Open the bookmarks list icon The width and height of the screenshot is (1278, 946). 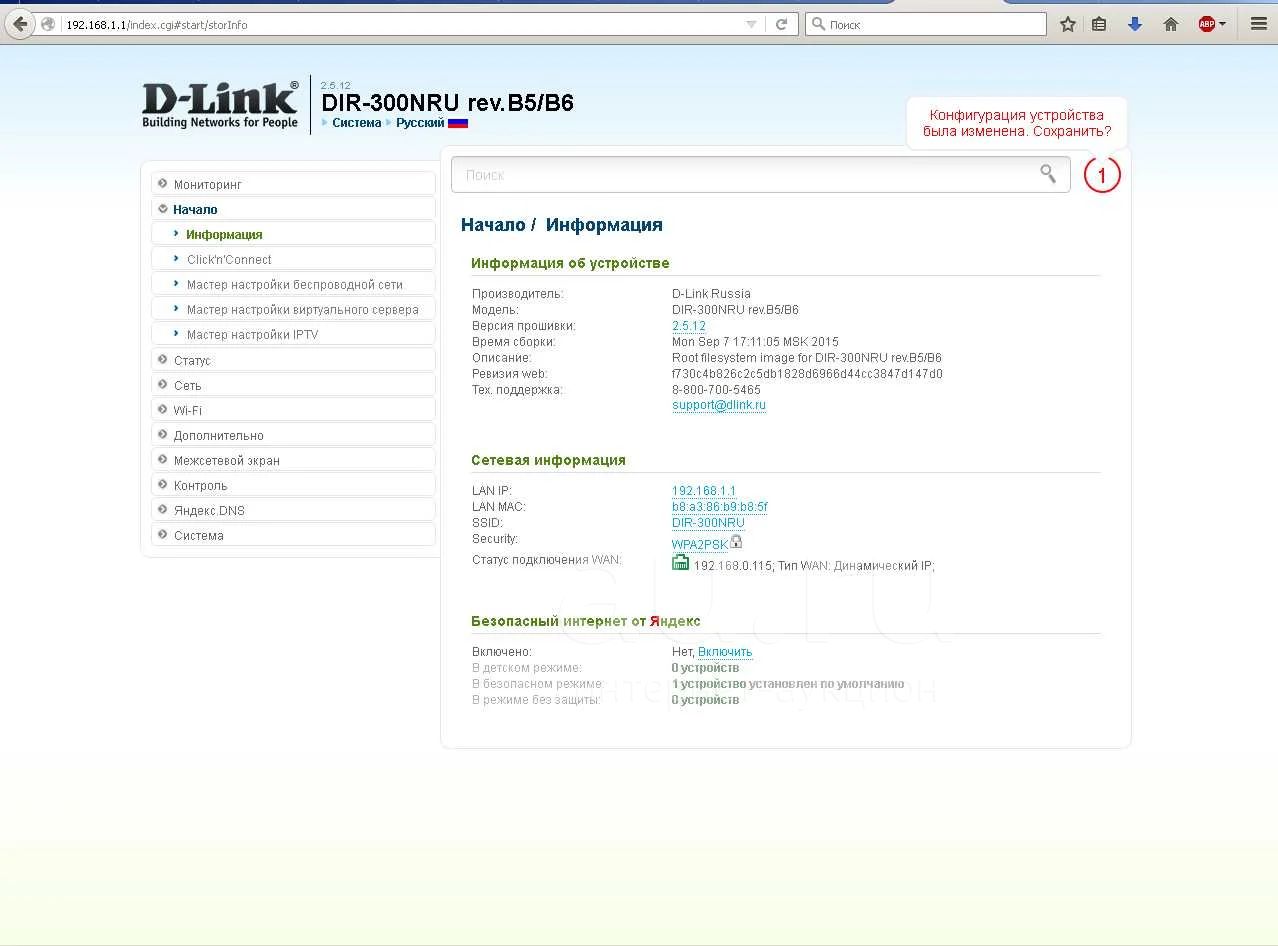(x=1099, y=24)
